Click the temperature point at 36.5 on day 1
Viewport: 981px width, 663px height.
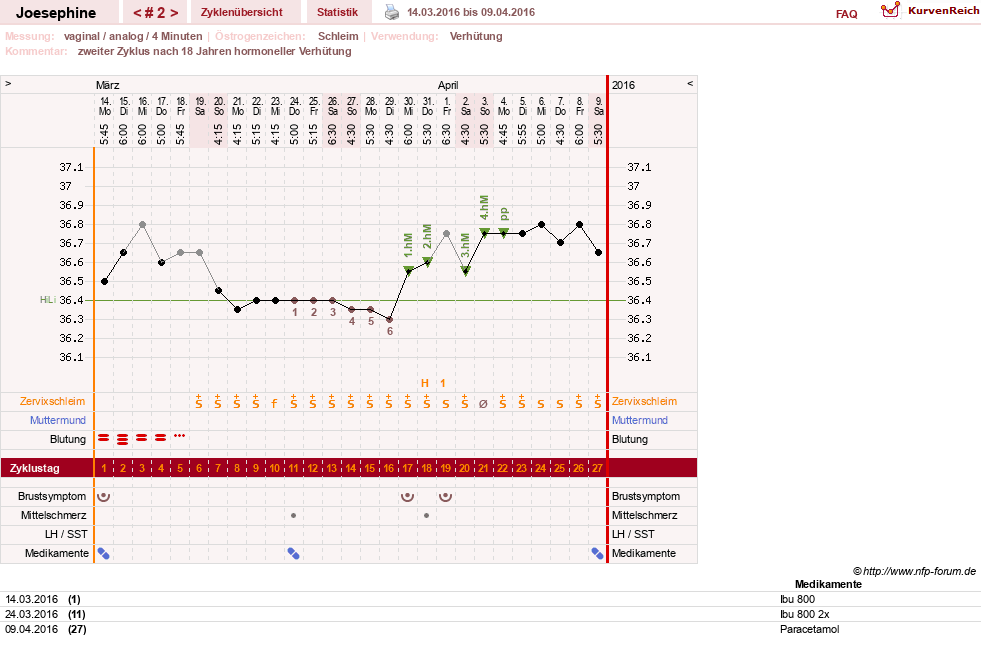(104, 281)
